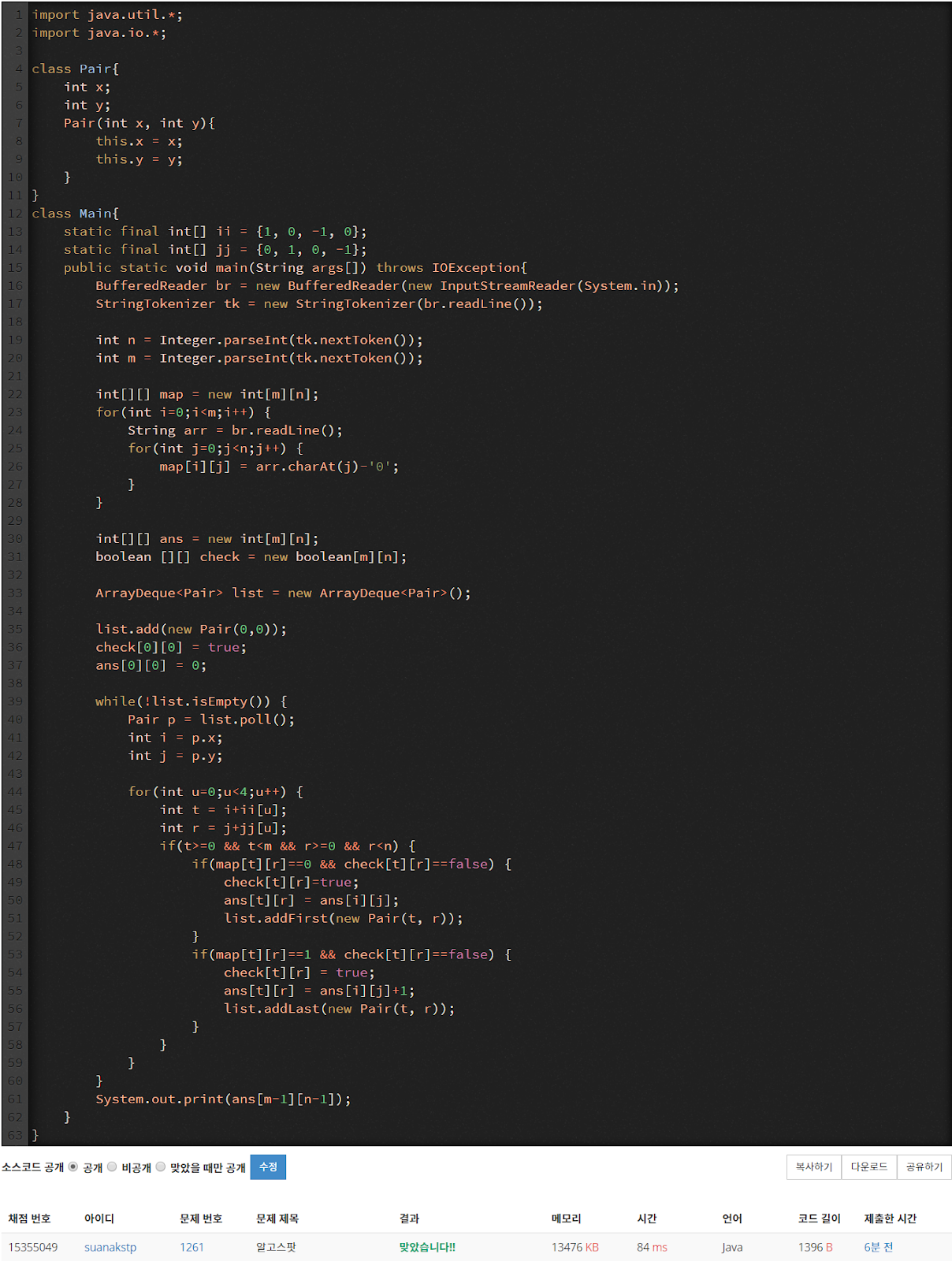Viewport: 952px width, 1261px height.
Task: Click the memory value 13476 KB
Action: point(575,1247)
